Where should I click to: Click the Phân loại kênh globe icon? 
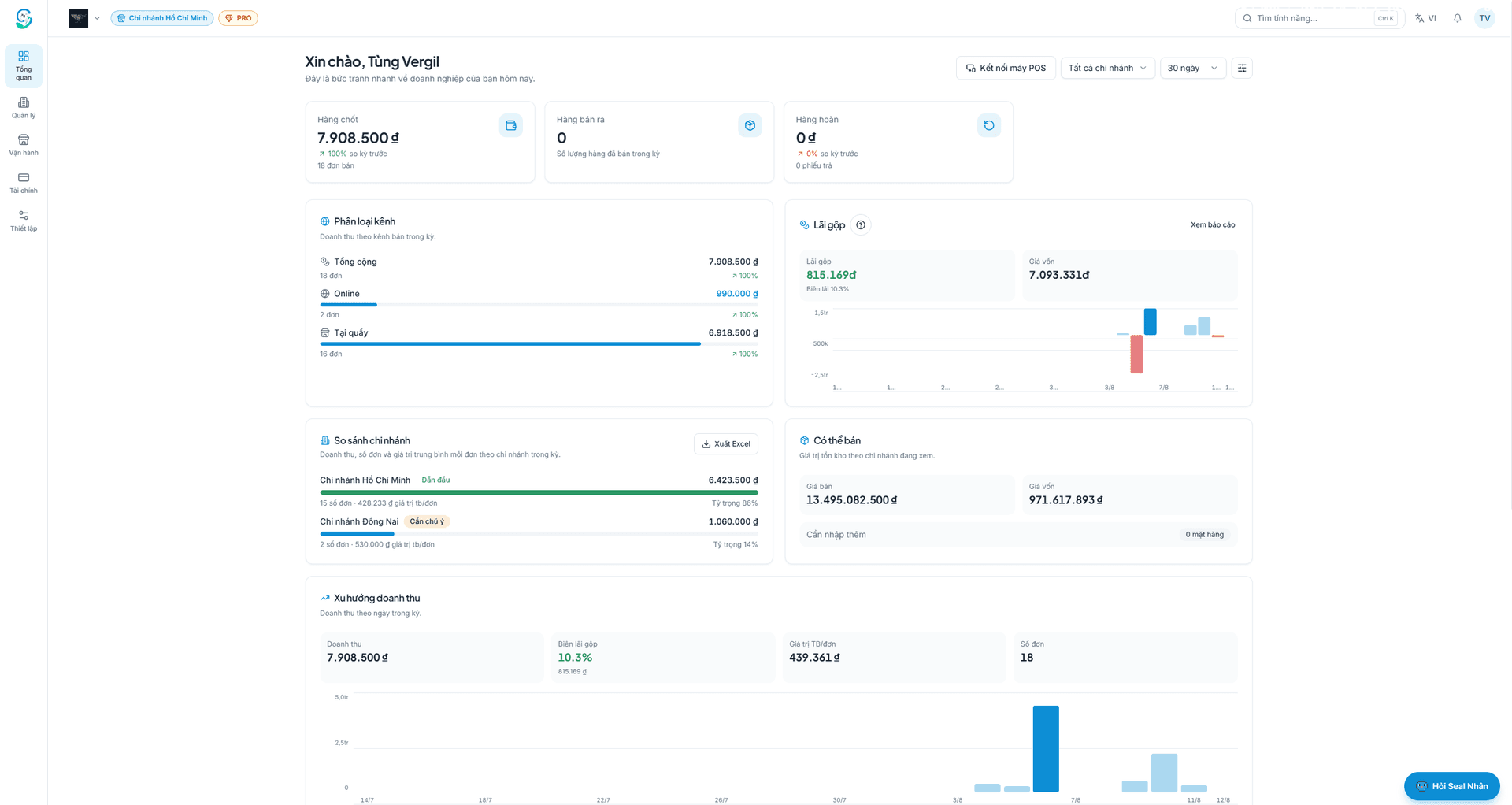(x=324, y=222)
